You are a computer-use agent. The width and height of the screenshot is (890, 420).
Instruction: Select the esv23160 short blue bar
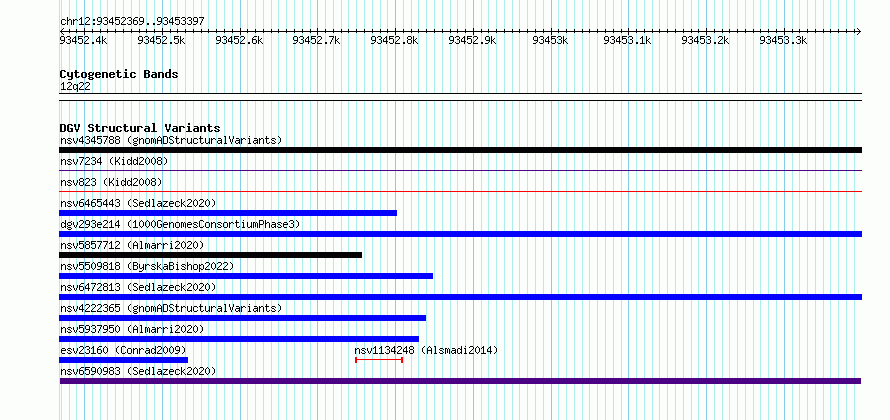(x=123, y=360)
